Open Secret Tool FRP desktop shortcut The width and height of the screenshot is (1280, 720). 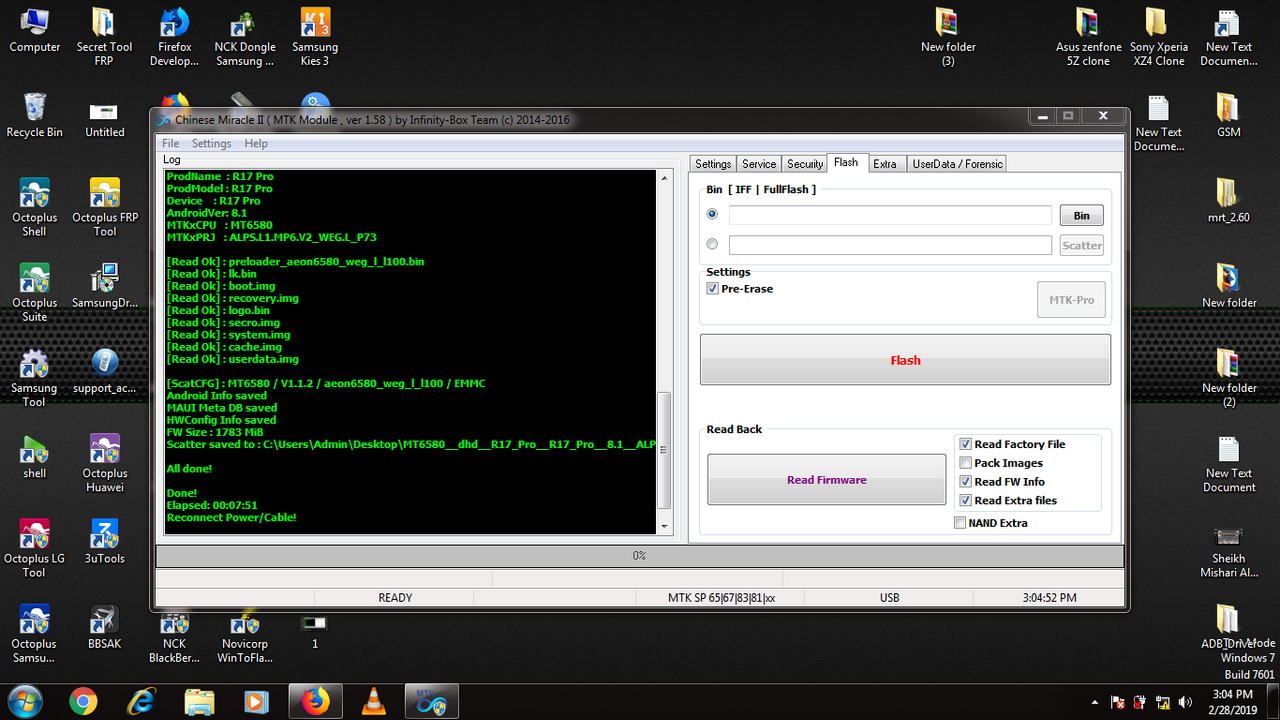(x=105, y=37)
